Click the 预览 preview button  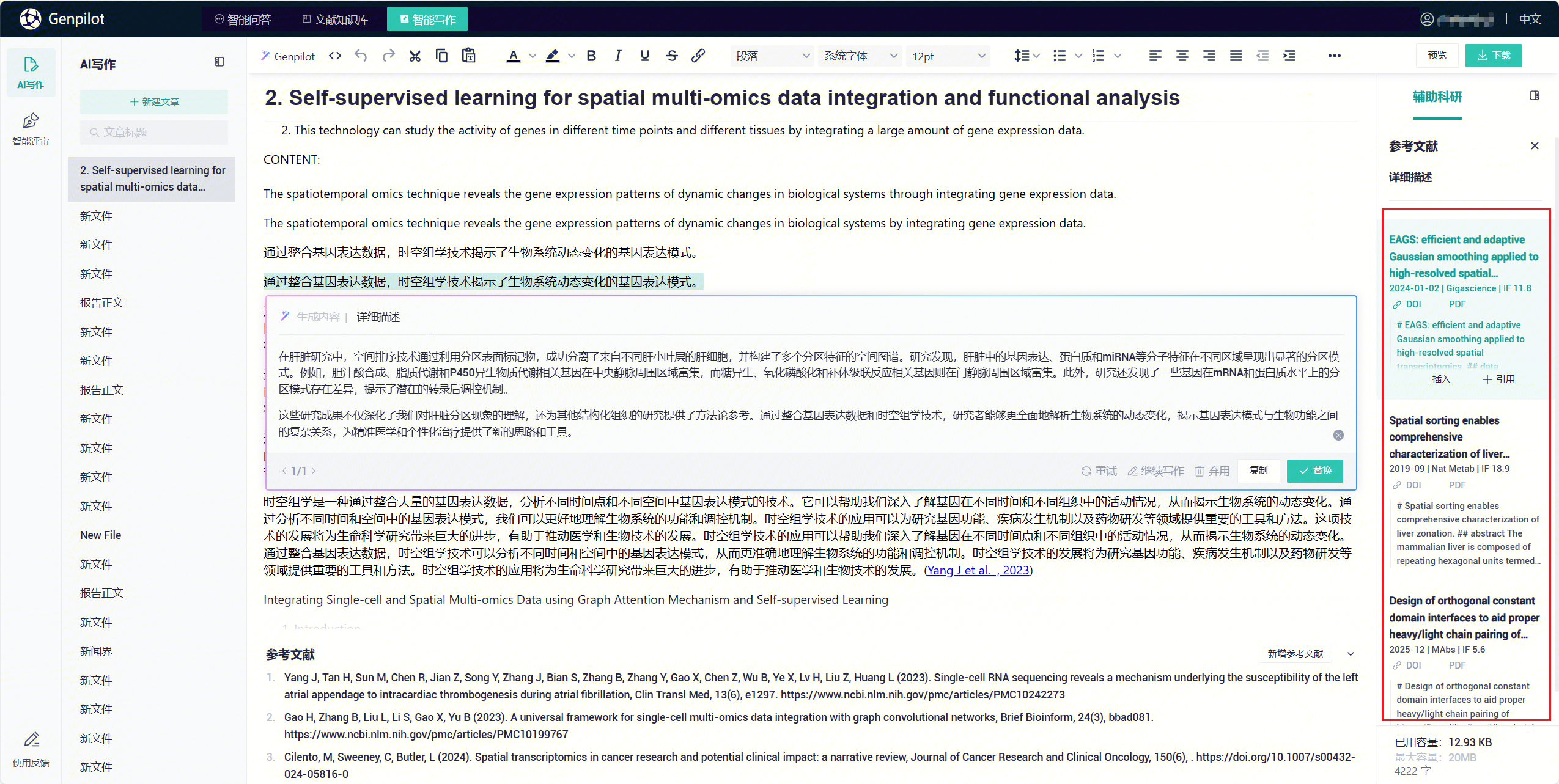pos(1437,56)
